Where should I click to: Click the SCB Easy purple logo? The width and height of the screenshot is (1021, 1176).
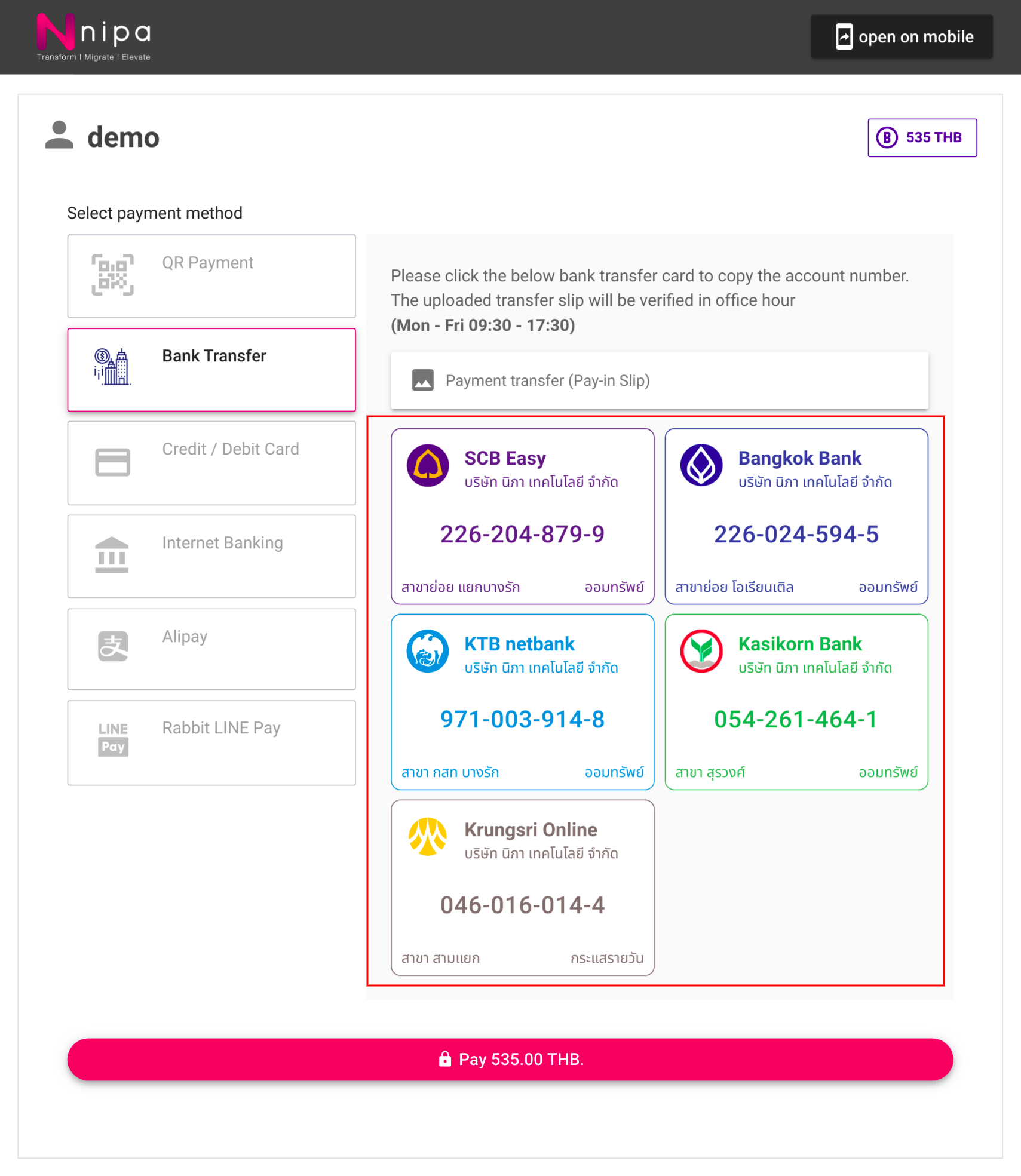tap(428, 465)
